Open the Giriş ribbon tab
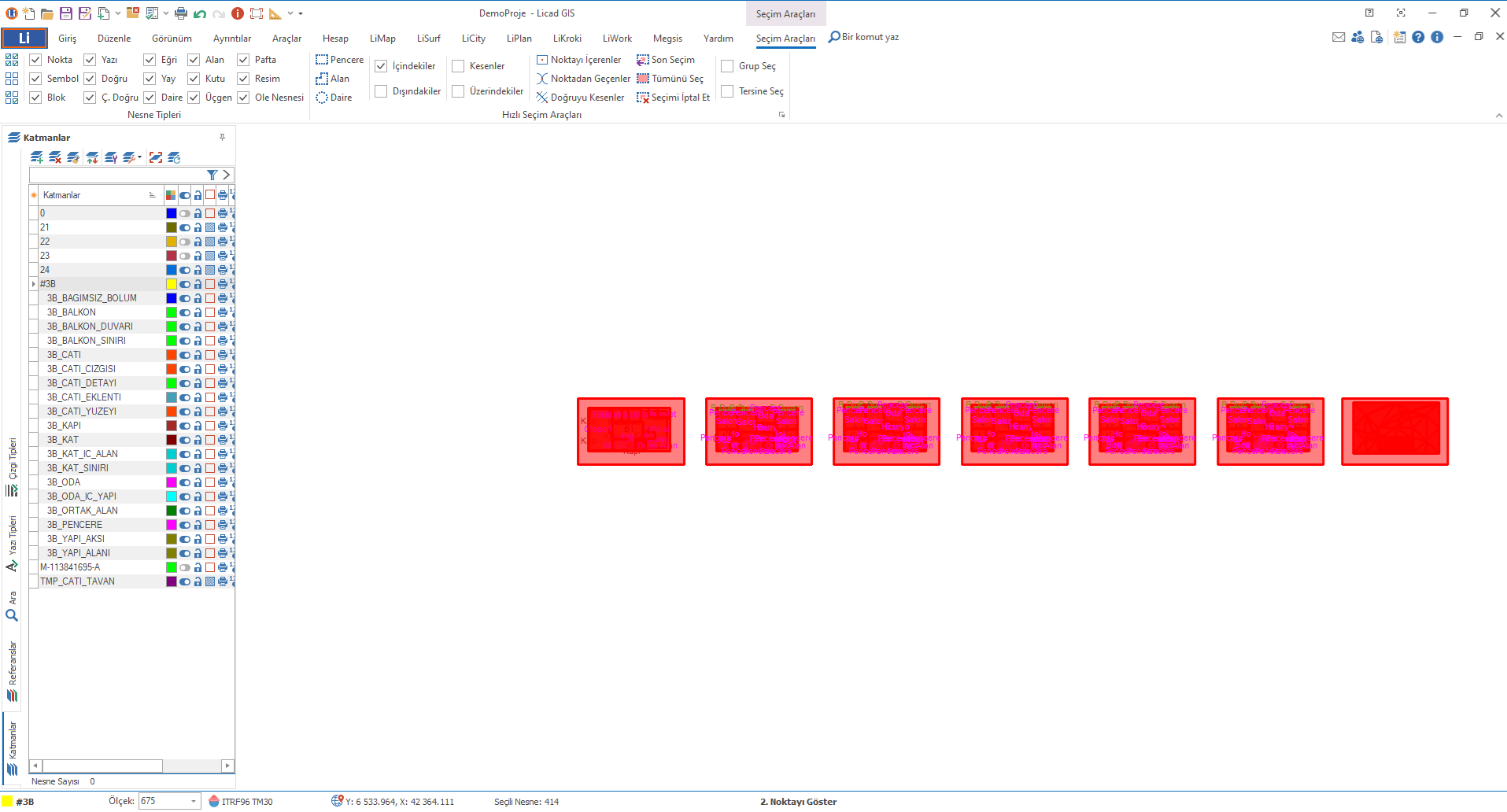 (x=68, y=39)
